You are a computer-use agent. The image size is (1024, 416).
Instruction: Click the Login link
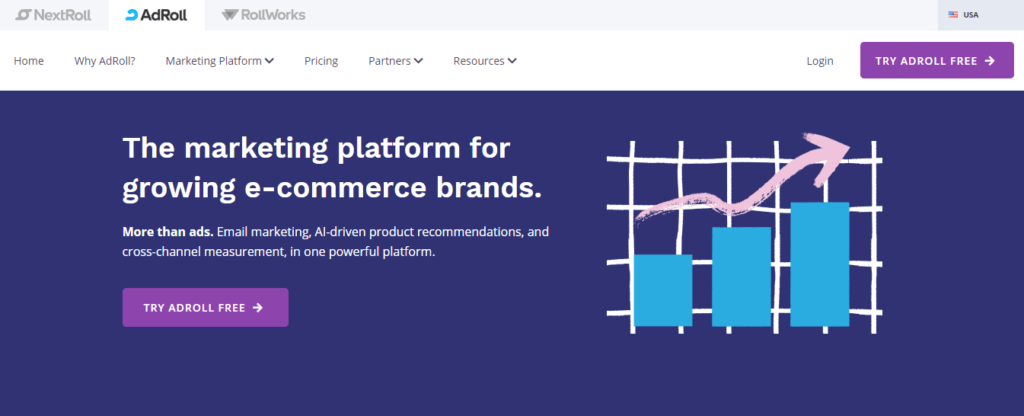[820, 61]
